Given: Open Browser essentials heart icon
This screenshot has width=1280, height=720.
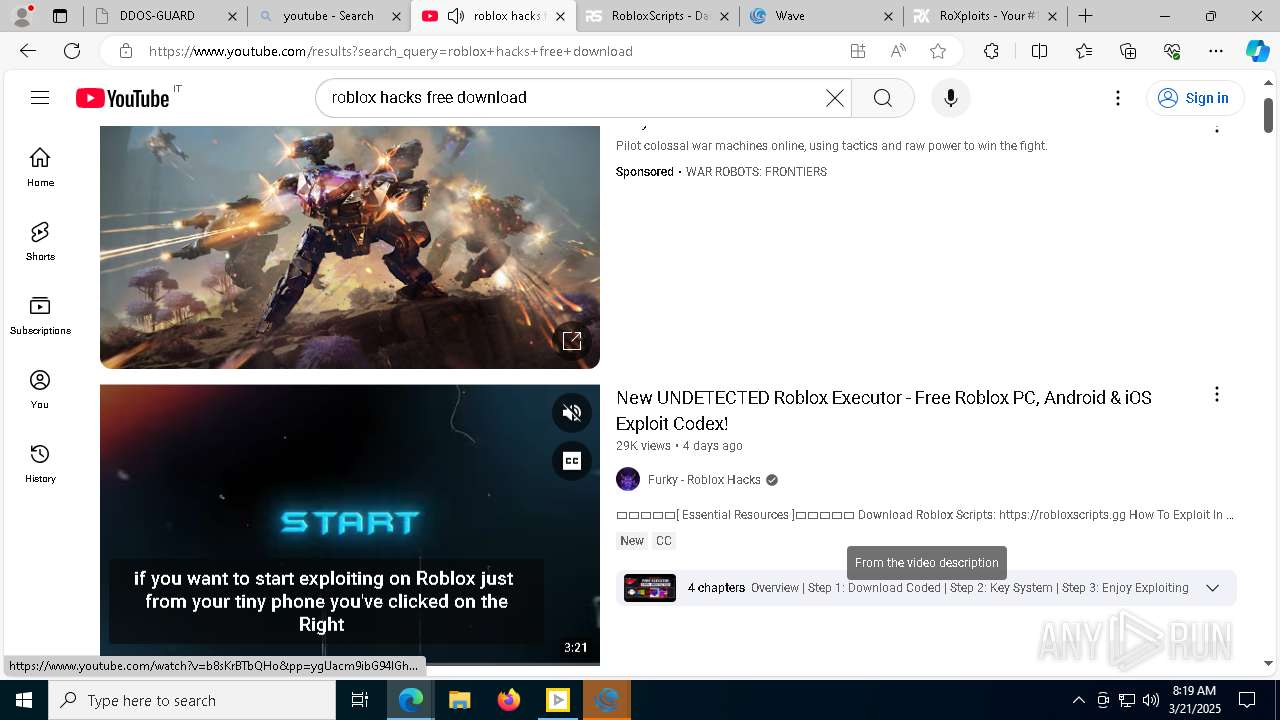Looking at the screenshot, I should click(1172, 51).
